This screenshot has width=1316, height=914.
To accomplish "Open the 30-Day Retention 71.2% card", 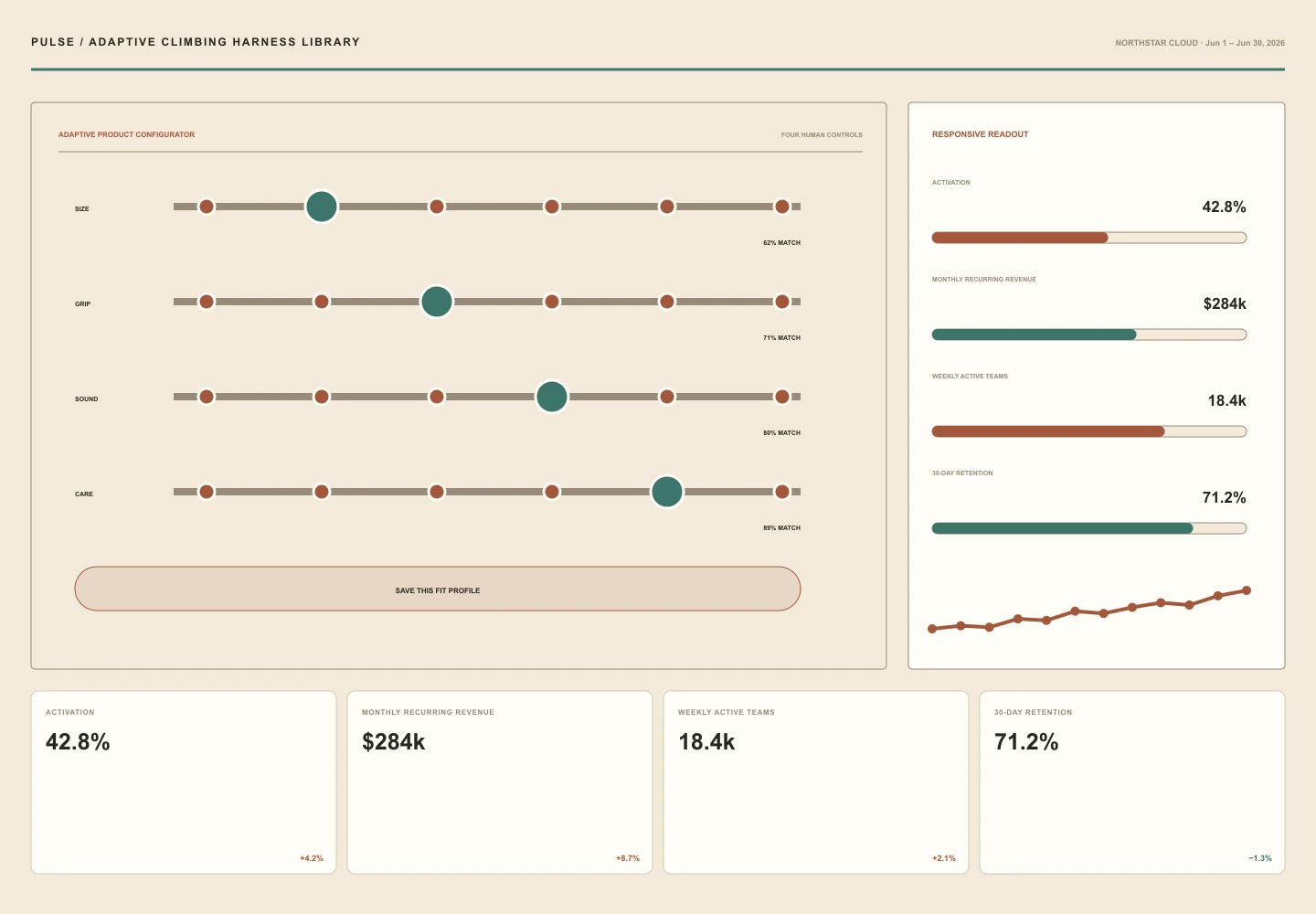I will [1132, 782].
